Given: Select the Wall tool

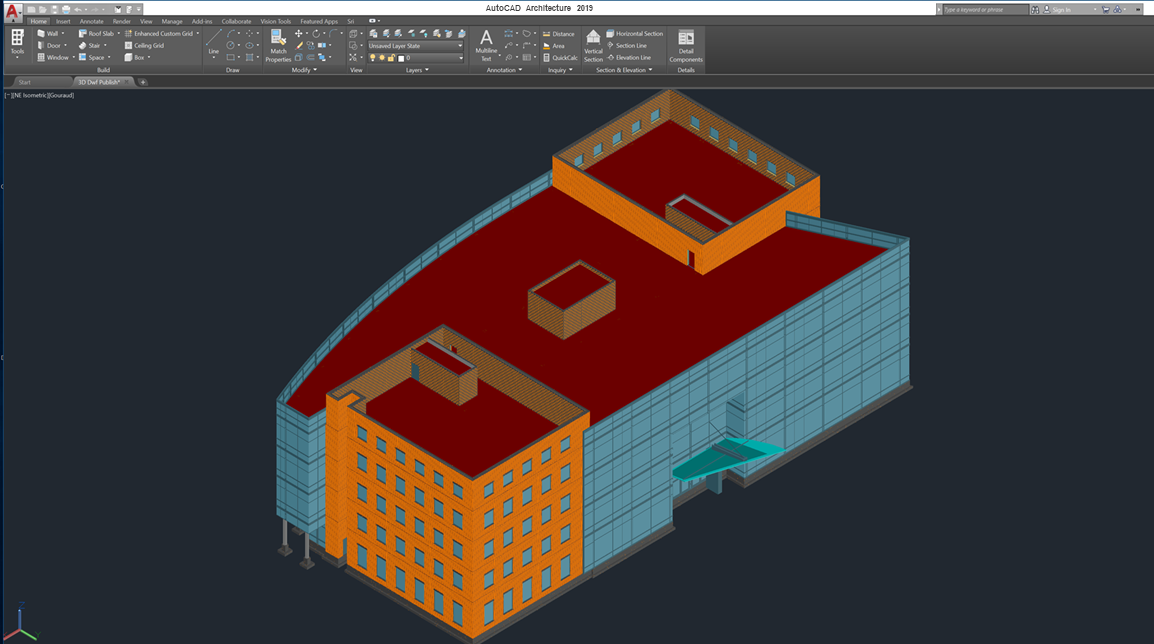Looking at the screenshot, I should (x=49, y=33).
